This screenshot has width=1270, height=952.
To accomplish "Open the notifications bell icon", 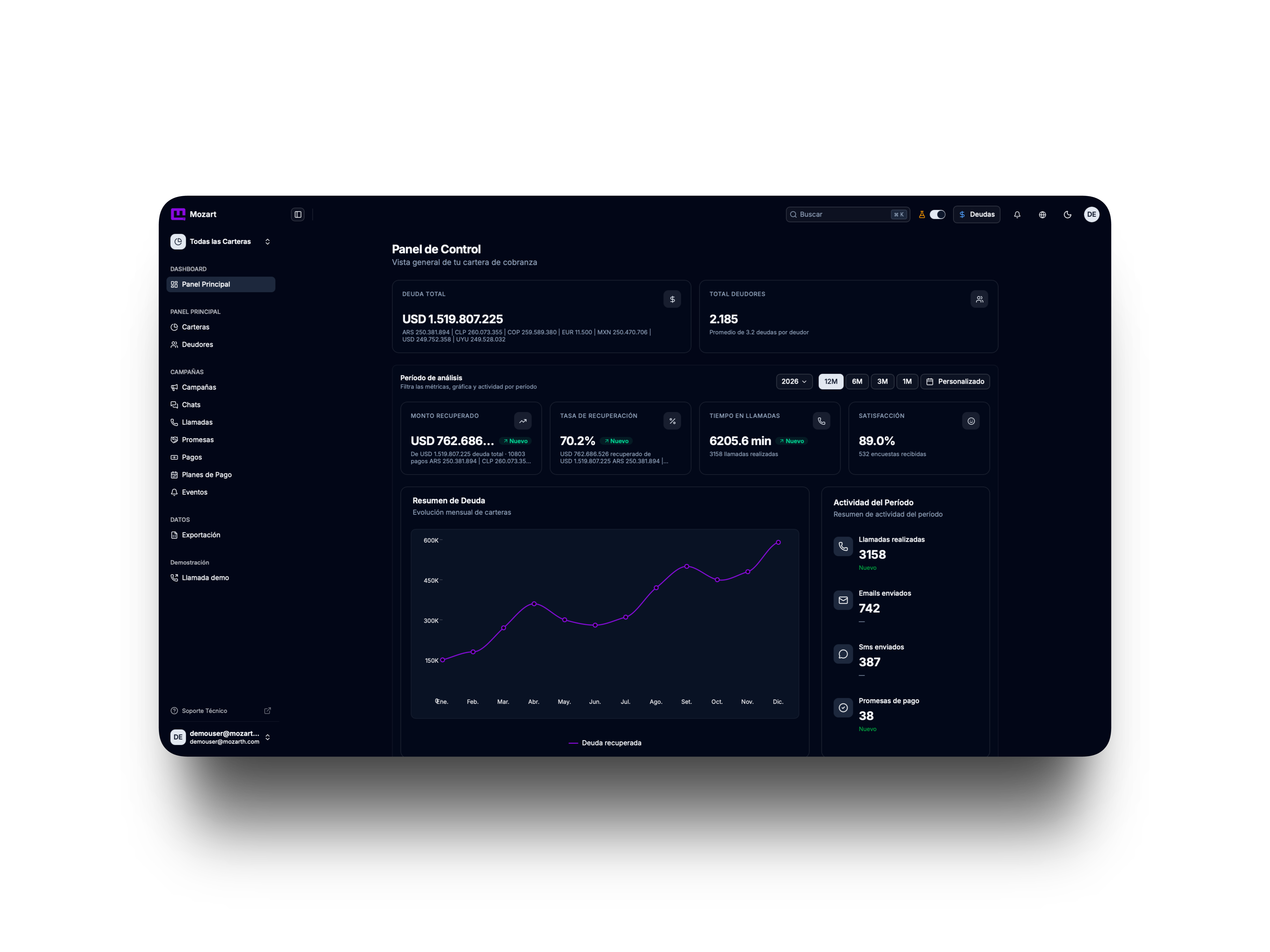I will [x=1017, y=215].
